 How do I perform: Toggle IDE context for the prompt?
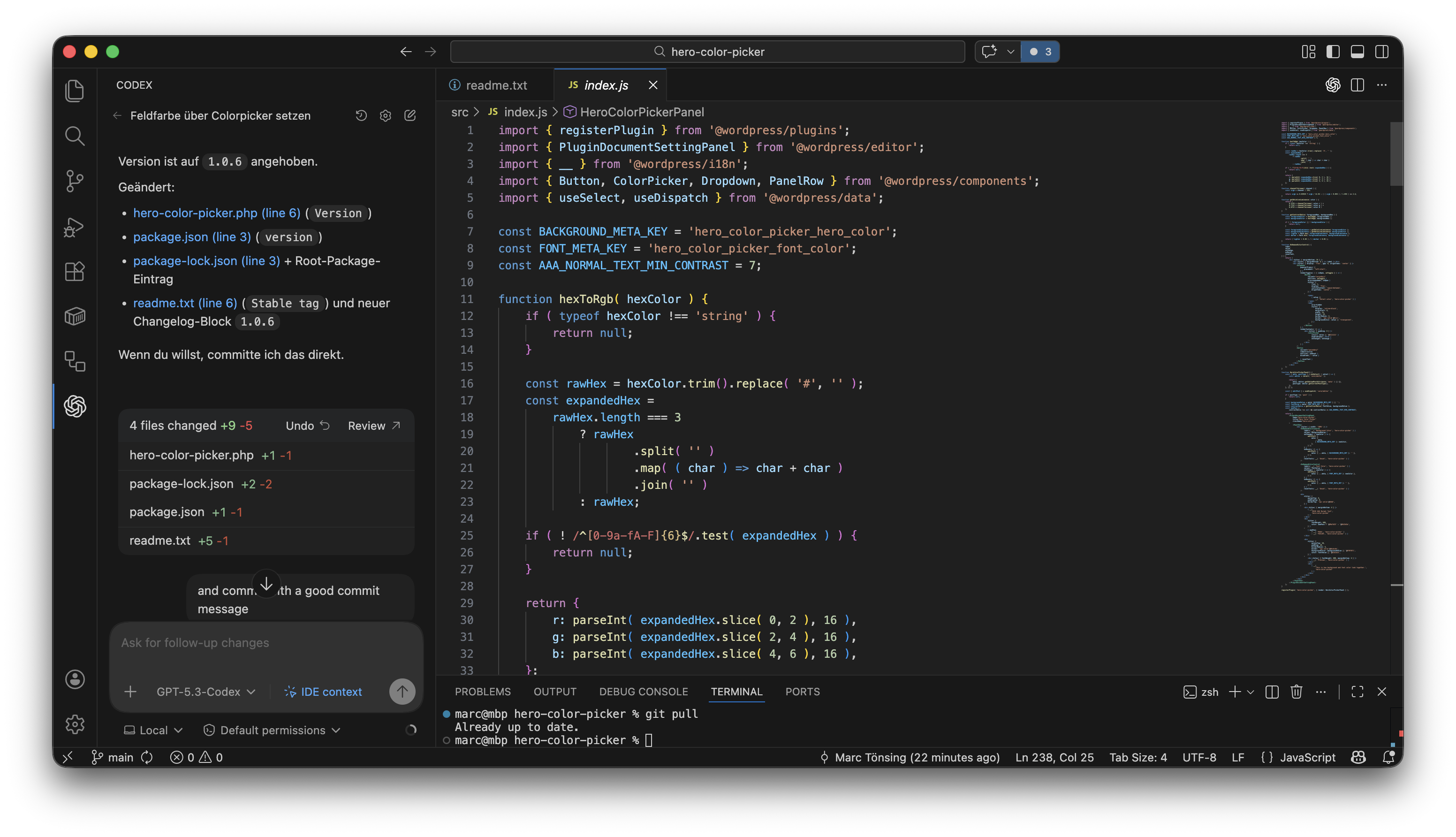click(x=323, y=692)
